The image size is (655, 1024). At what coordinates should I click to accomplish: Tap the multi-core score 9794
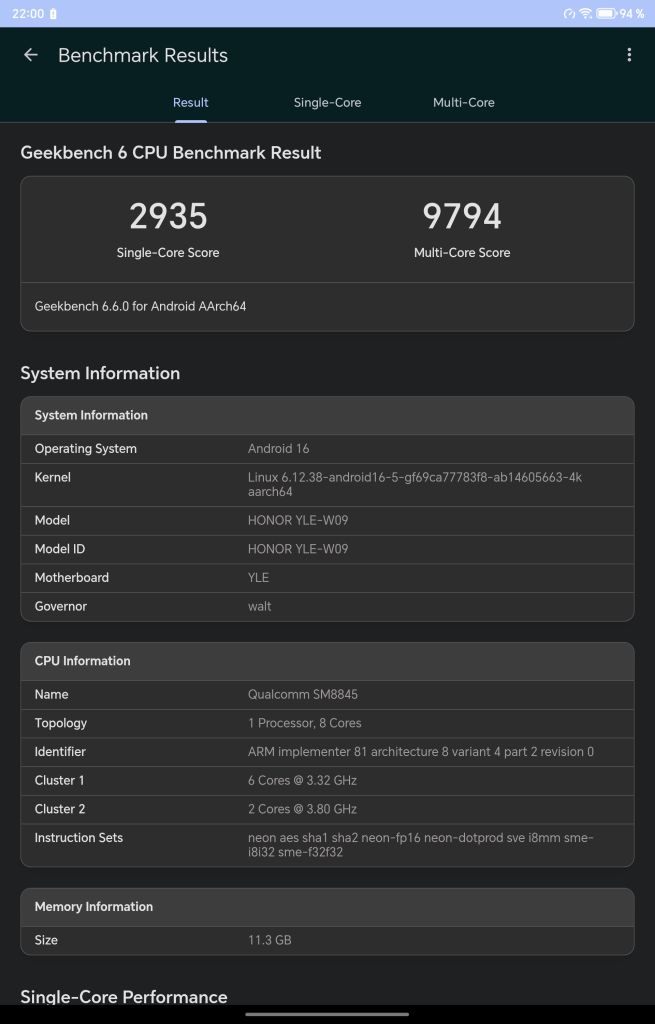coord(462,217)
